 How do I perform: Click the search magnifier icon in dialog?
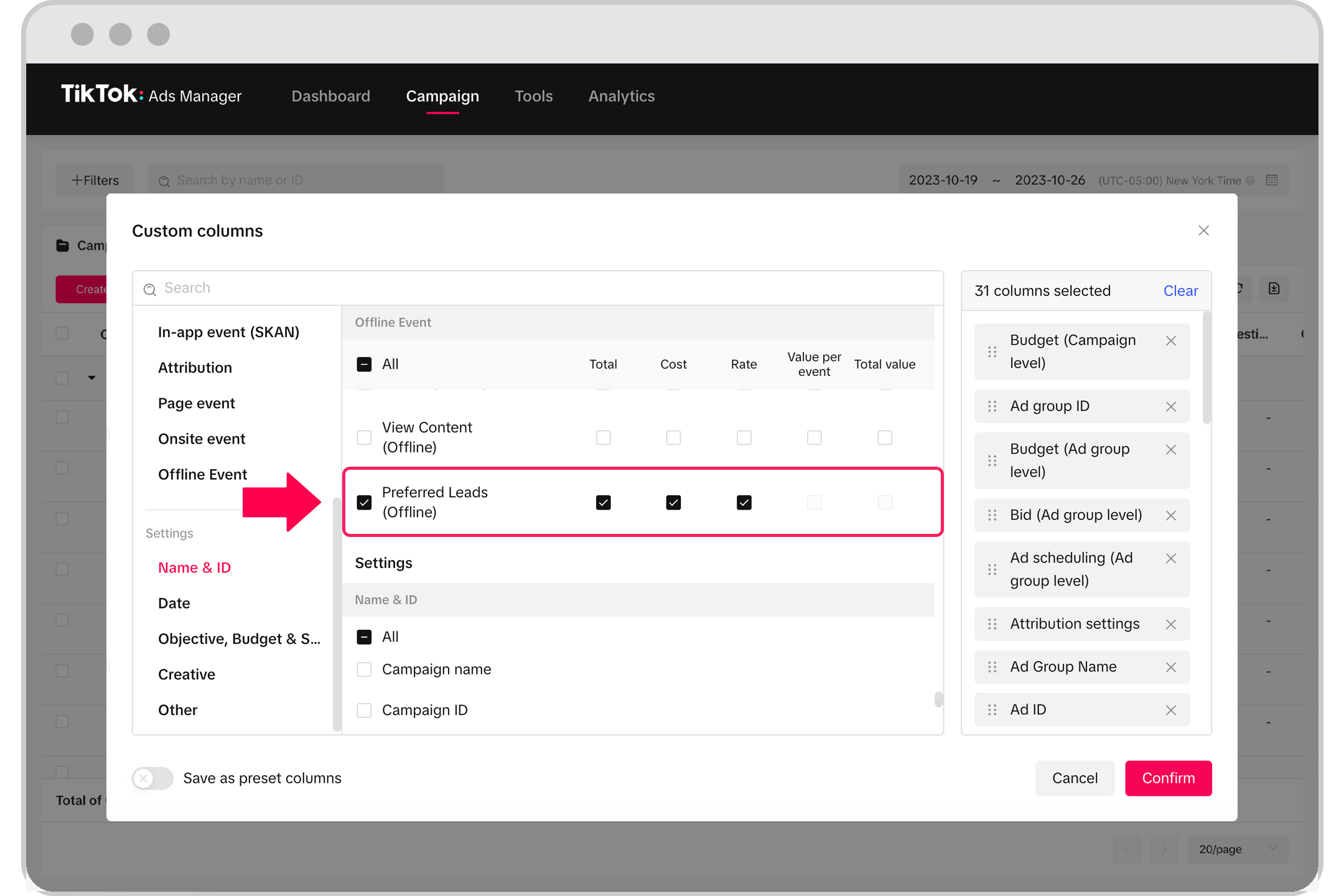(150, 289)
